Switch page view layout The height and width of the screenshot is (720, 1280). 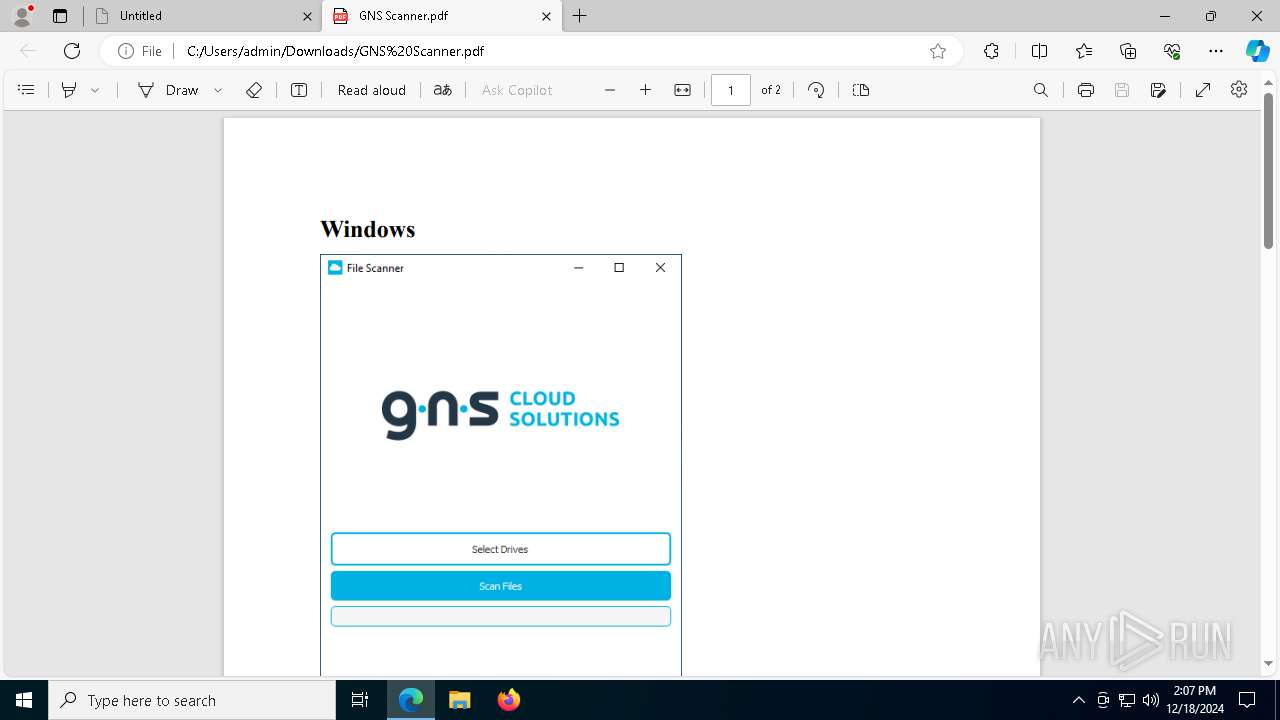pos(861,90)
